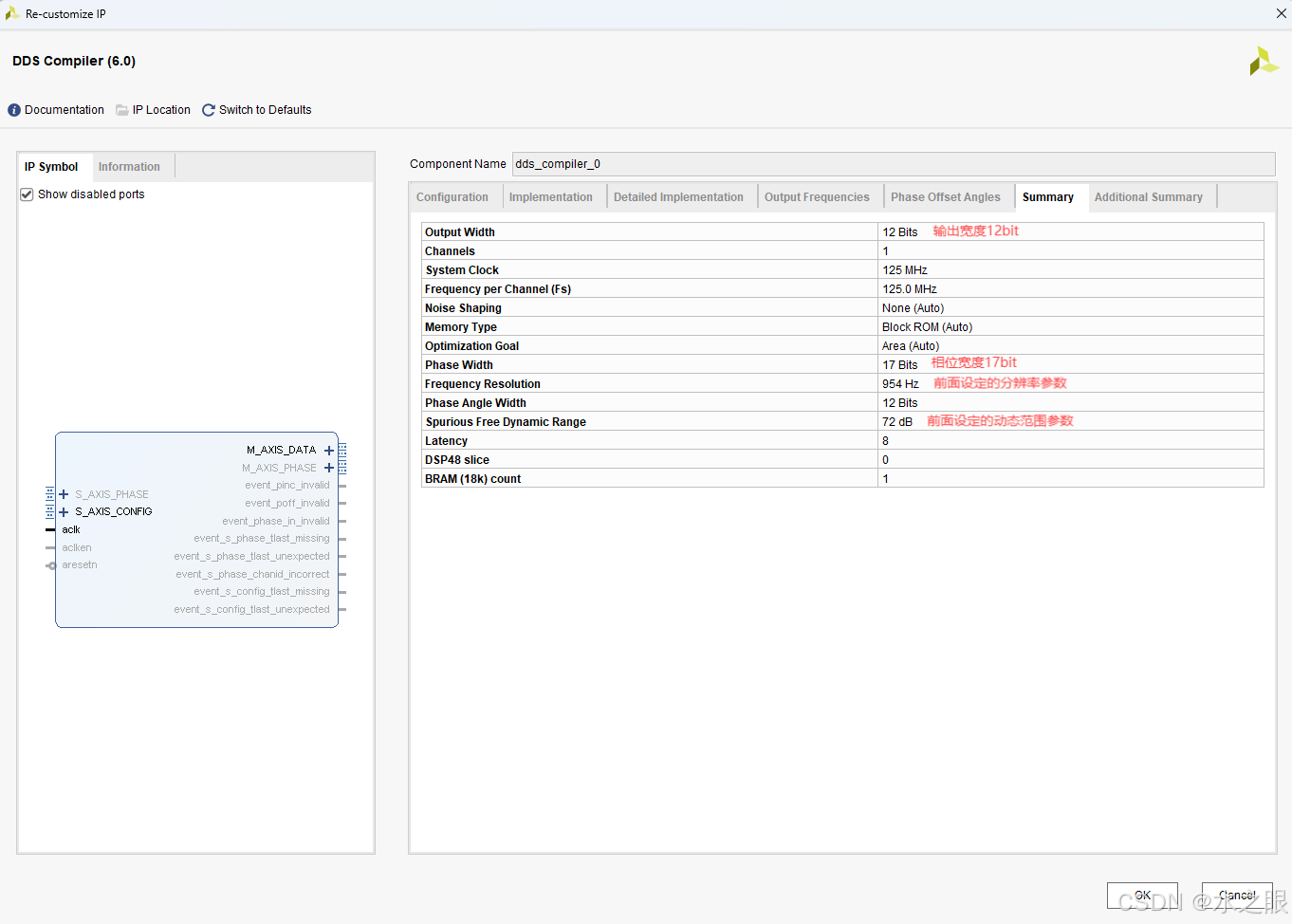Click the Spurious Free Dynamic Range label

coord(506,422)
